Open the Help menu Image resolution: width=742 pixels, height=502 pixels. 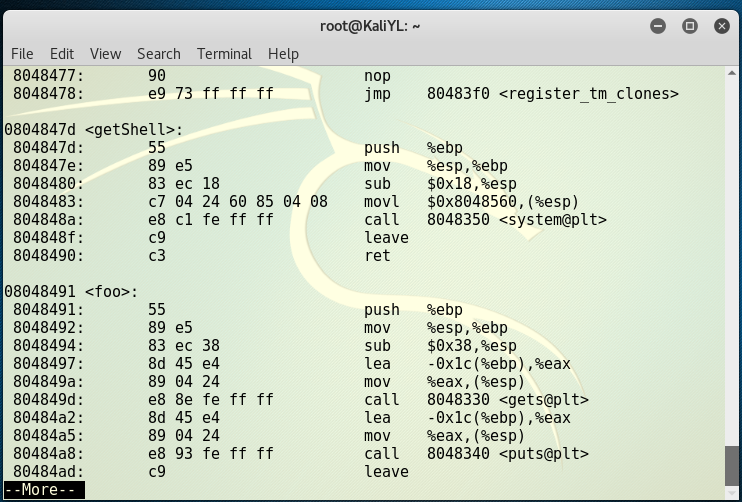tap(283, 54)
